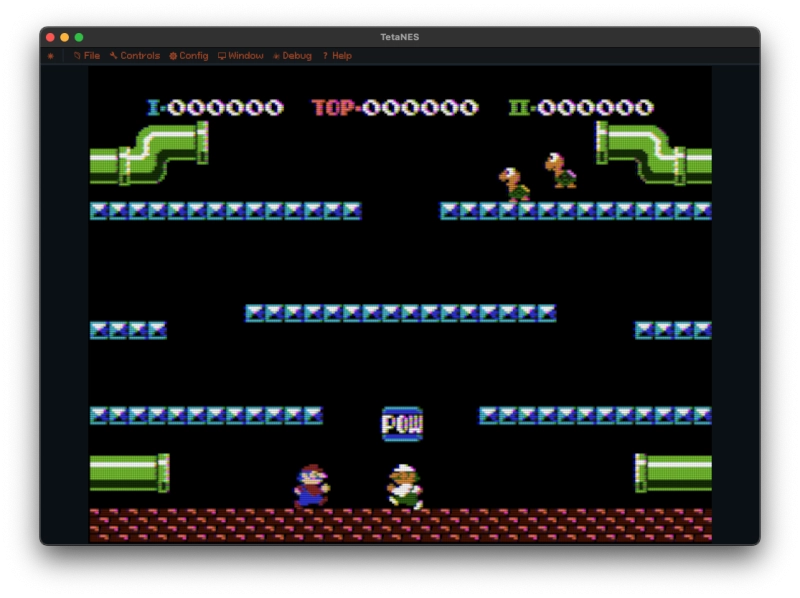Screen dimensions: 800x598
Task: Minimize the window using yellow button
Action: [x=64, y=37]
